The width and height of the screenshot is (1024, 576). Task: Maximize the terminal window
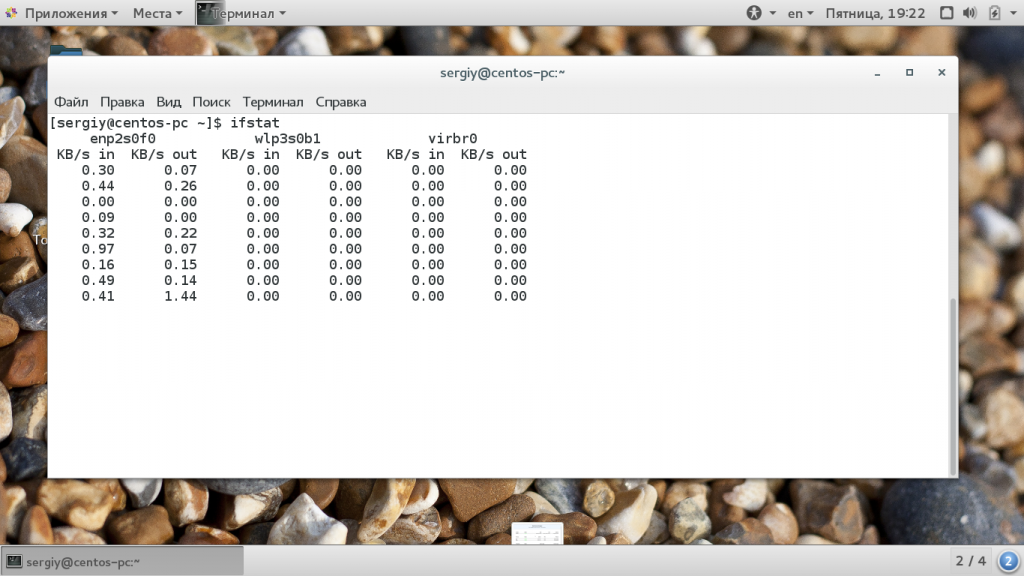pyautogui.click(x=909, y=73)
